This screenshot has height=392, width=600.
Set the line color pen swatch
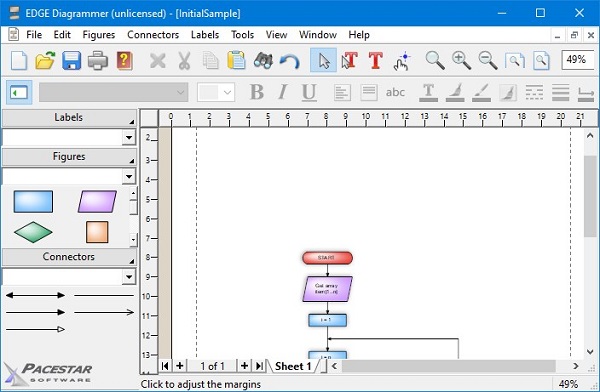(x=481, y=93)
